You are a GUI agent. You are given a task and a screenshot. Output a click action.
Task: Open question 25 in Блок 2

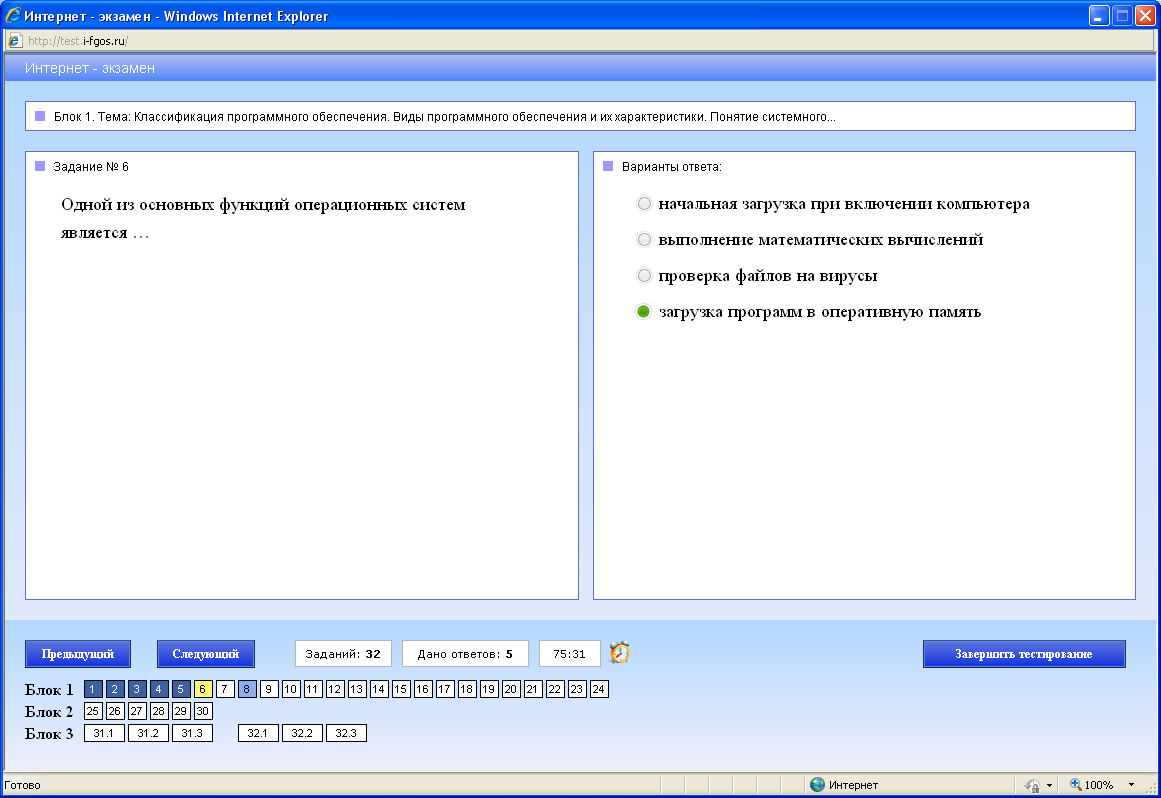[x=93, y=711]
